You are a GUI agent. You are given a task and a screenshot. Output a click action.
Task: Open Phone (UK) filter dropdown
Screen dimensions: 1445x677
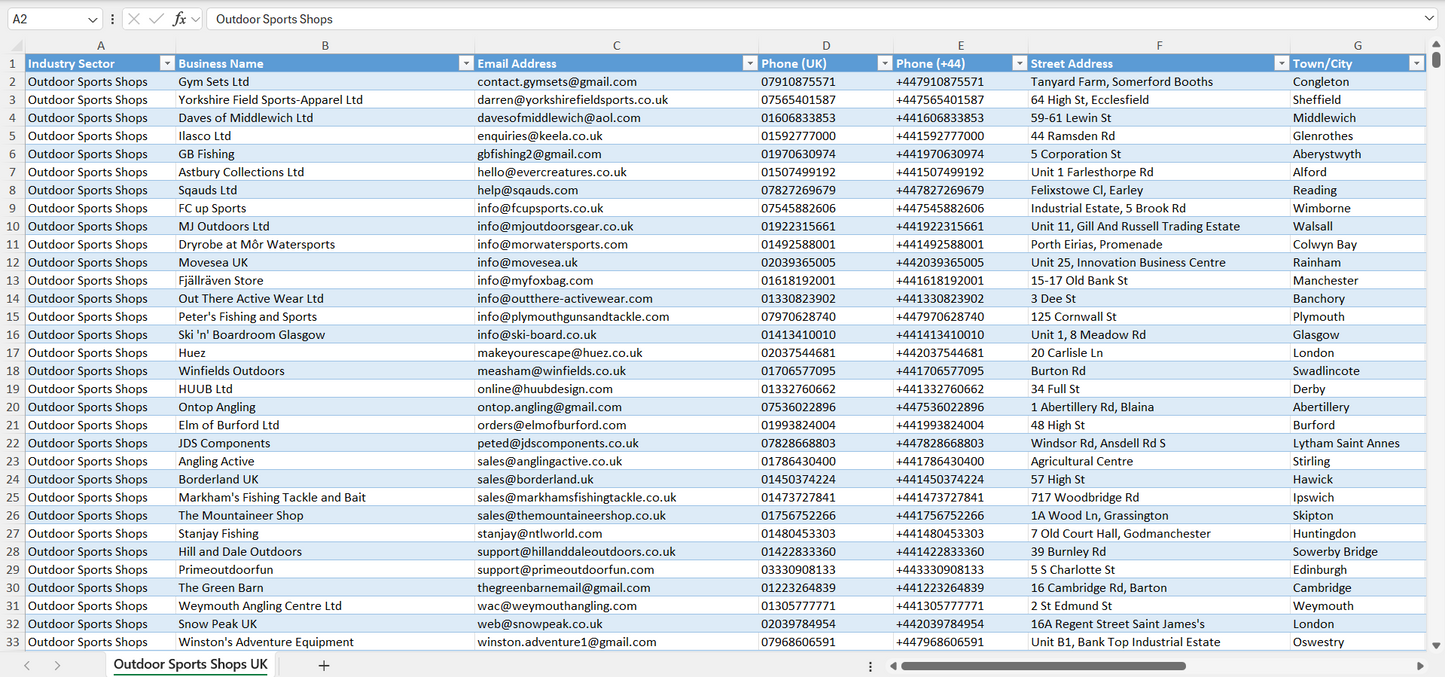[x=884, y=63]
